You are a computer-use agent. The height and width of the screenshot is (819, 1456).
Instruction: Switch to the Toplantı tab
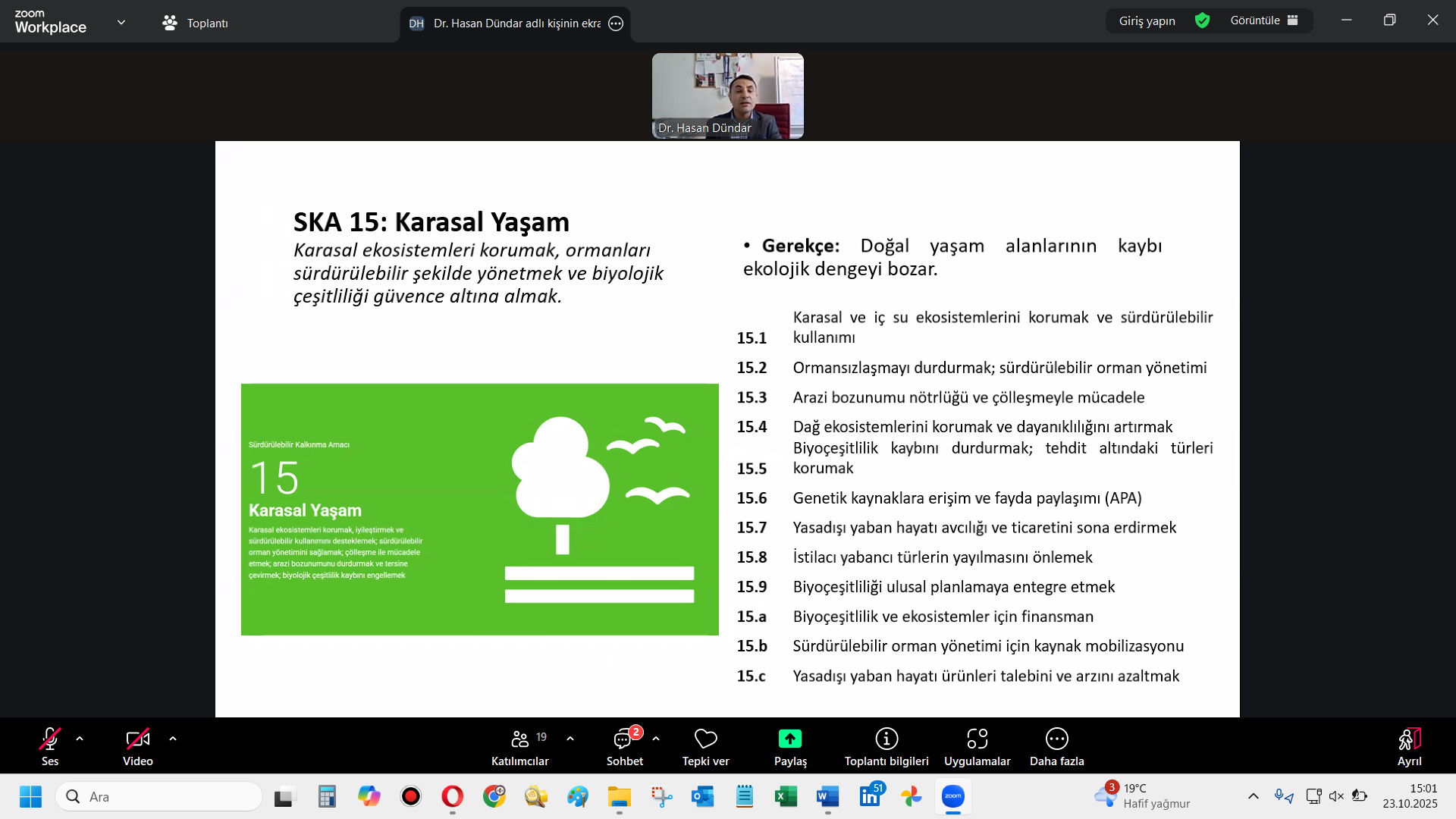(196, 24)
